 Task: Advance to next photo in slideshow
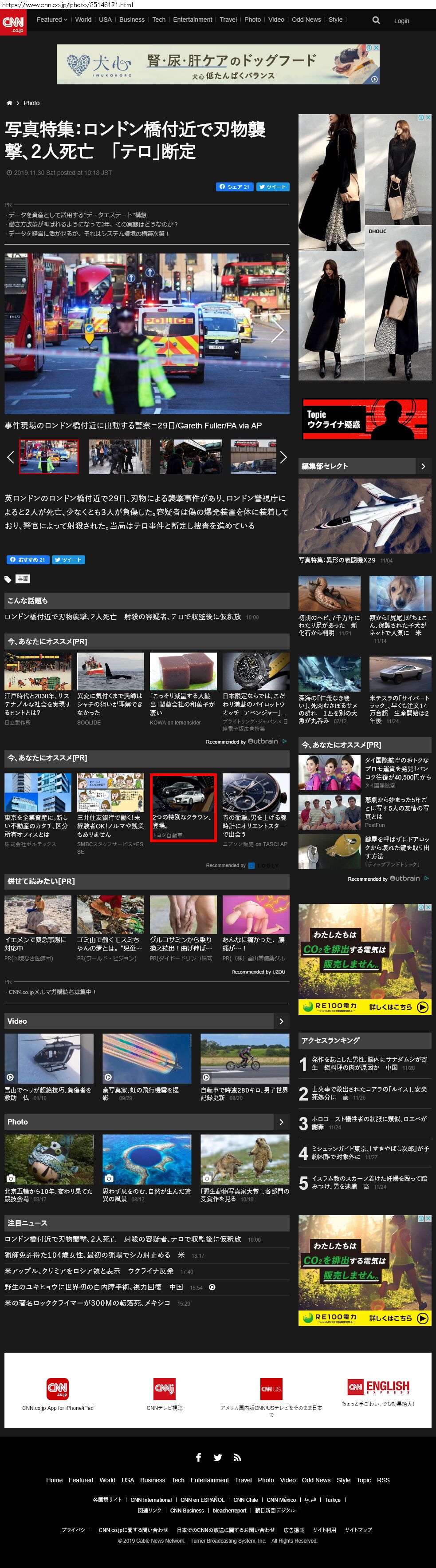277,332
